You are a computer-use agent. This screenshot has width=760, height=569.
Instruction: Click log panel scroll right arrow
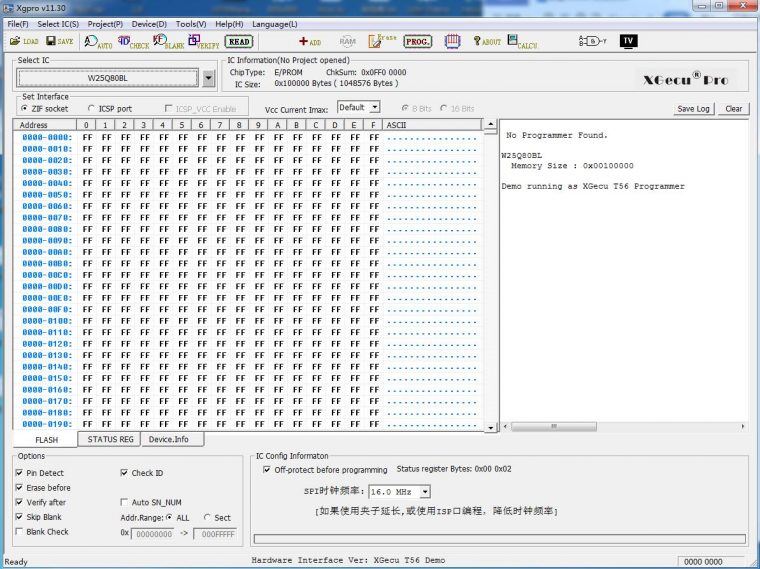pos(743,427)
